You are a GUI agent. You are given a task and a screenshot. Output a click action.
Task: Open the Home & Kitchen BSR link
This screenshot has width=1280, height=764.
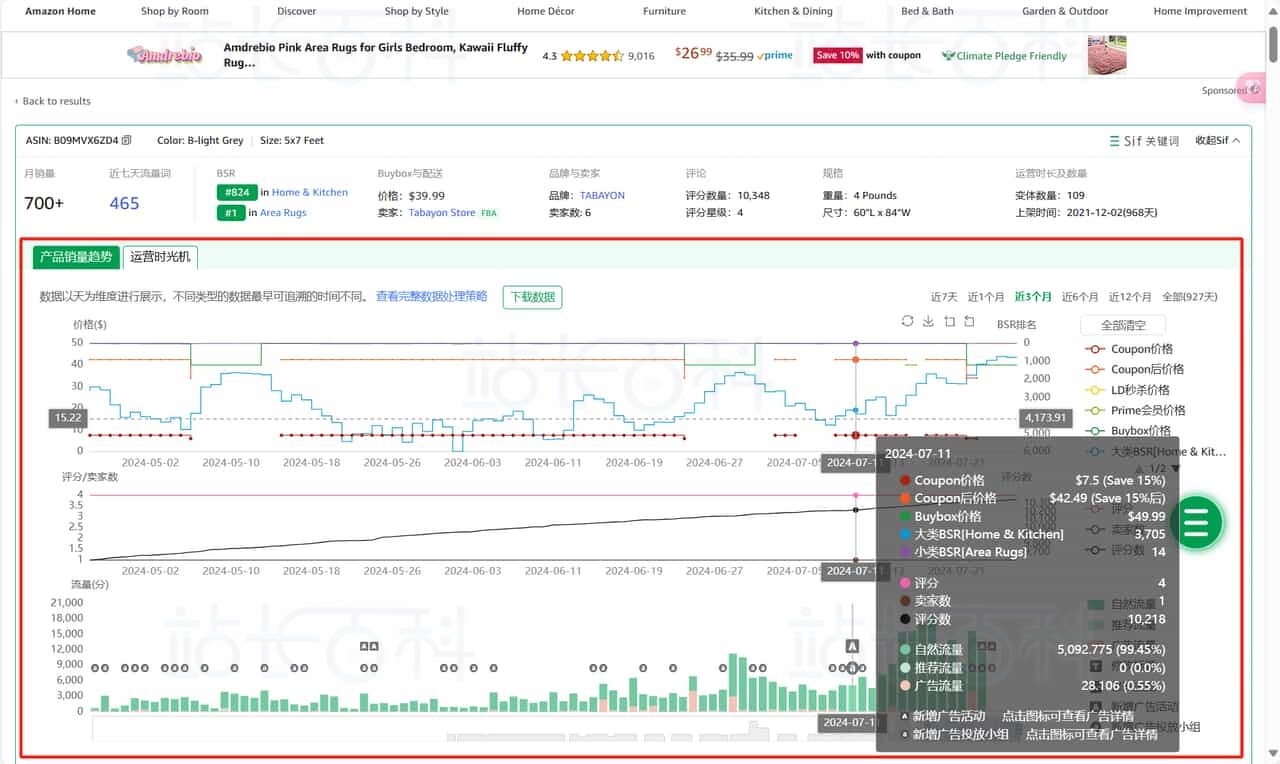[310, 192]
